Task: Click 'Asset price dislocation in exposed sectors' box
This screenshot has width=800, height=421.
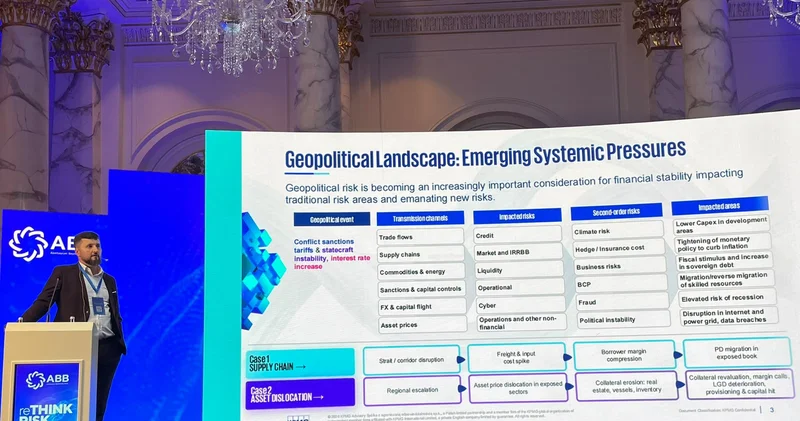Action: point(517,388)
